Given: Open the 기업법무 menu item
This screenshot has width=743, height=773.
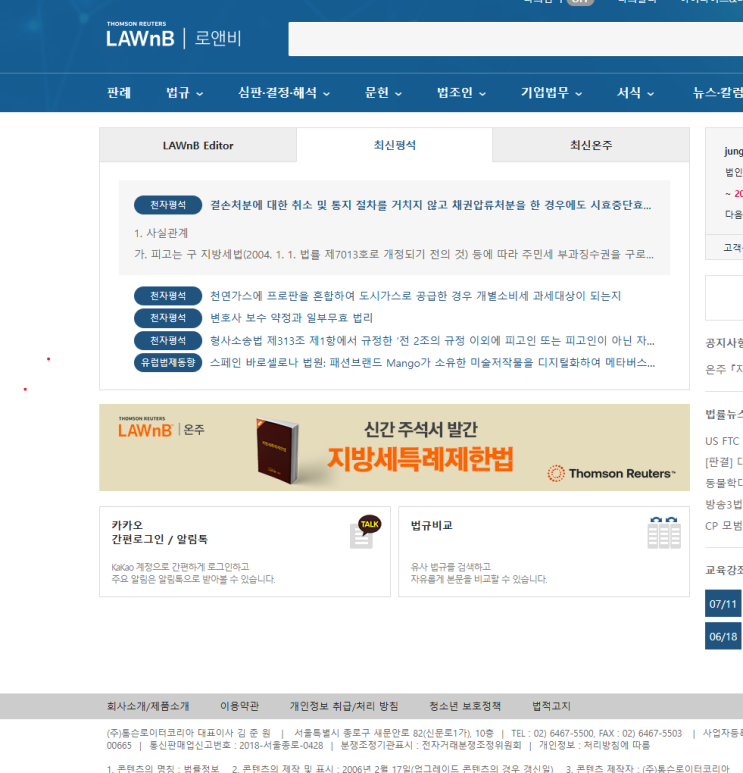Looking at the screenshot, I should [x=545, y=93].
